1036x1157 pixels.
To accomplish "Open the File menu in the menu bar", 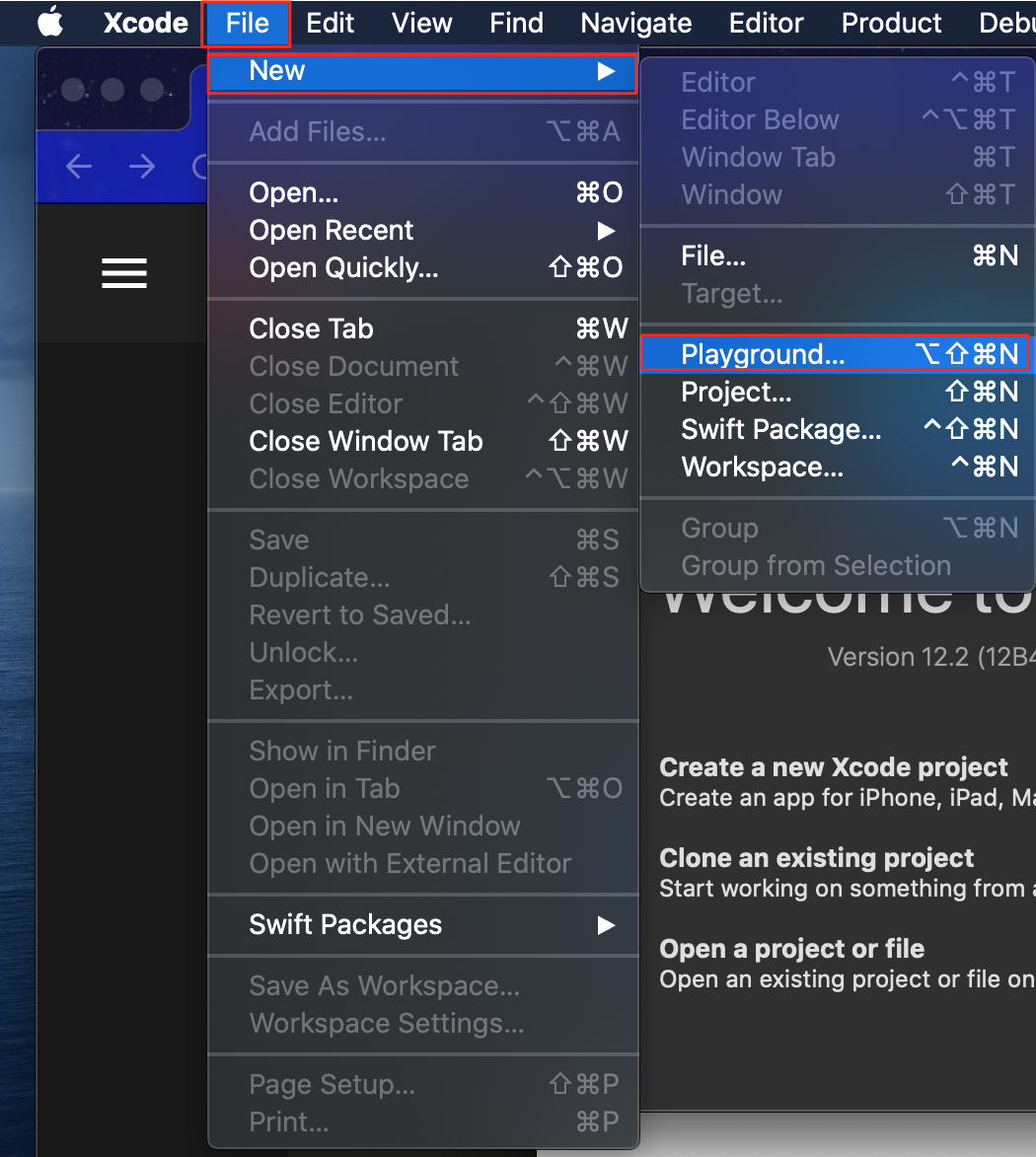I will [247, 23].
